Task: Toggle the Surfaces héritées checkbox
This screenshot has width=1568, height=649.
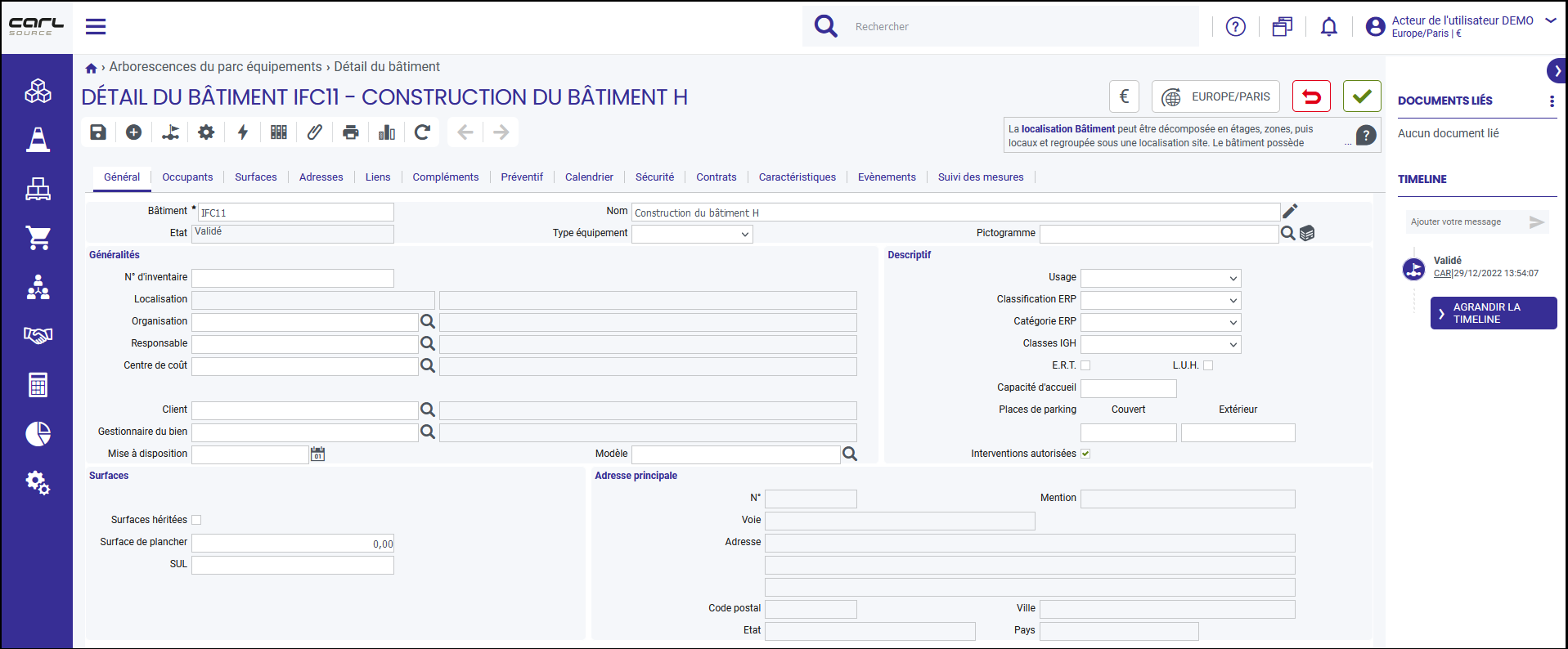Action: click(x=196, y=520)
